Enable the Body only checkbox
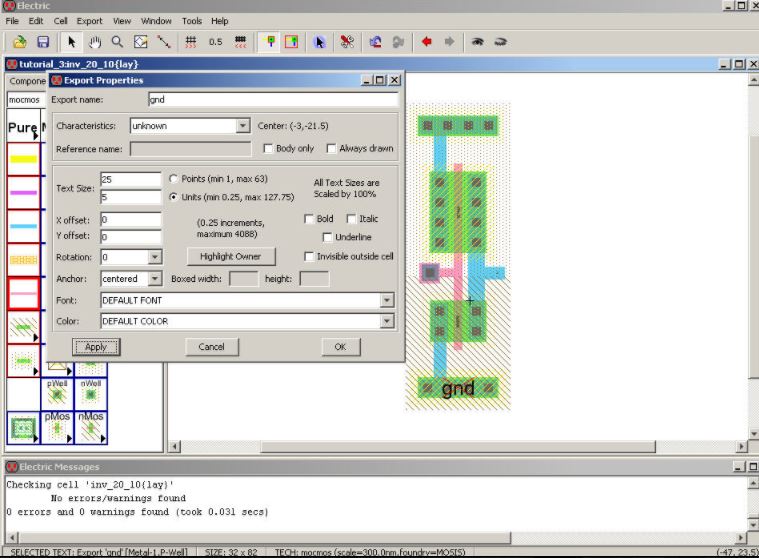 pyautogui.click(x=268, y=149)
